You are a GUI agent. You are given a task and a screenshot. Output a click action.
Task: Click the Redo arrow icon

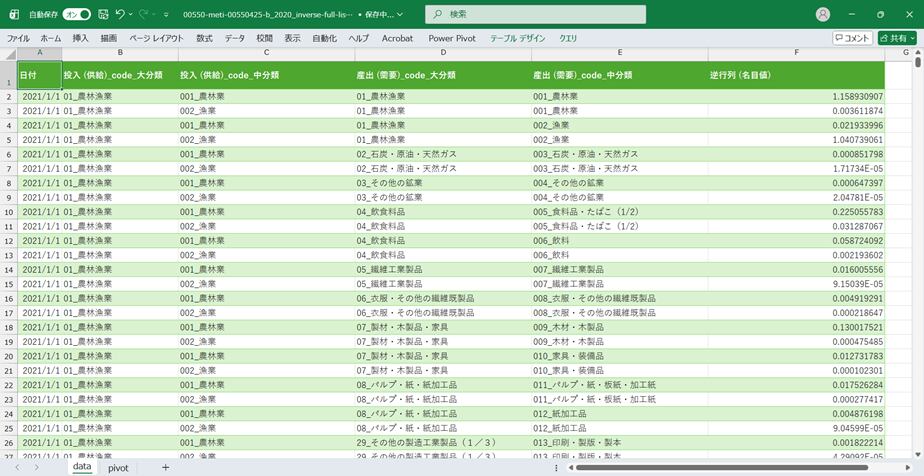tap(144, 15)
